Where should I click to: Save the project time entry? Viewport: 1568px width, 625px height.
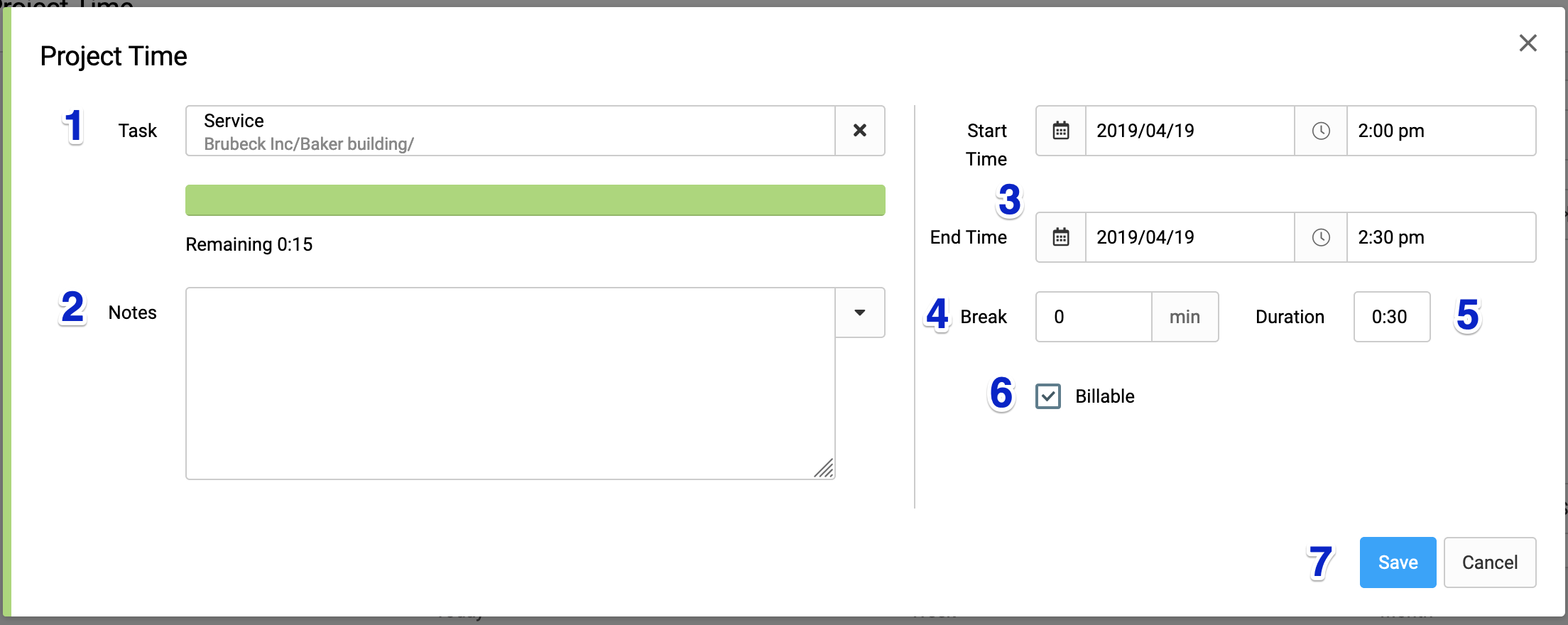point(1398,562)
